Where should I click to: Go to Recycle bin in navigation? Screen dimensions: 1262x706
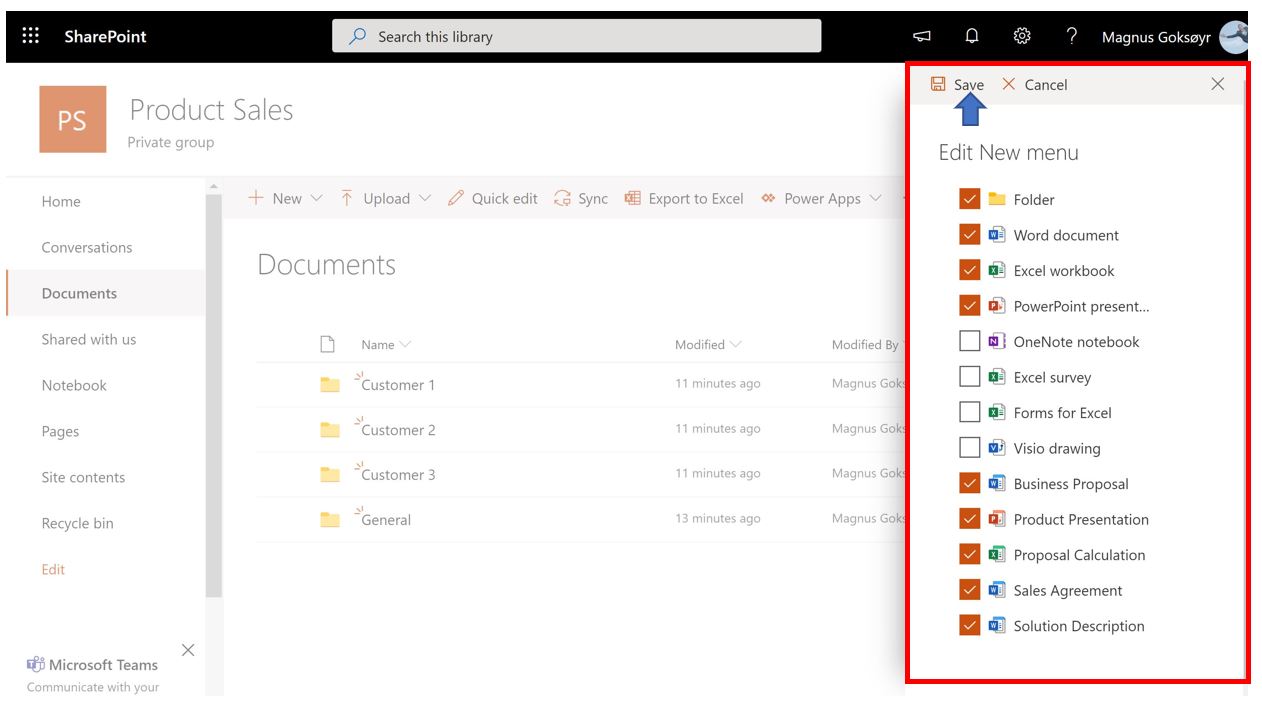tap(77, 523)
